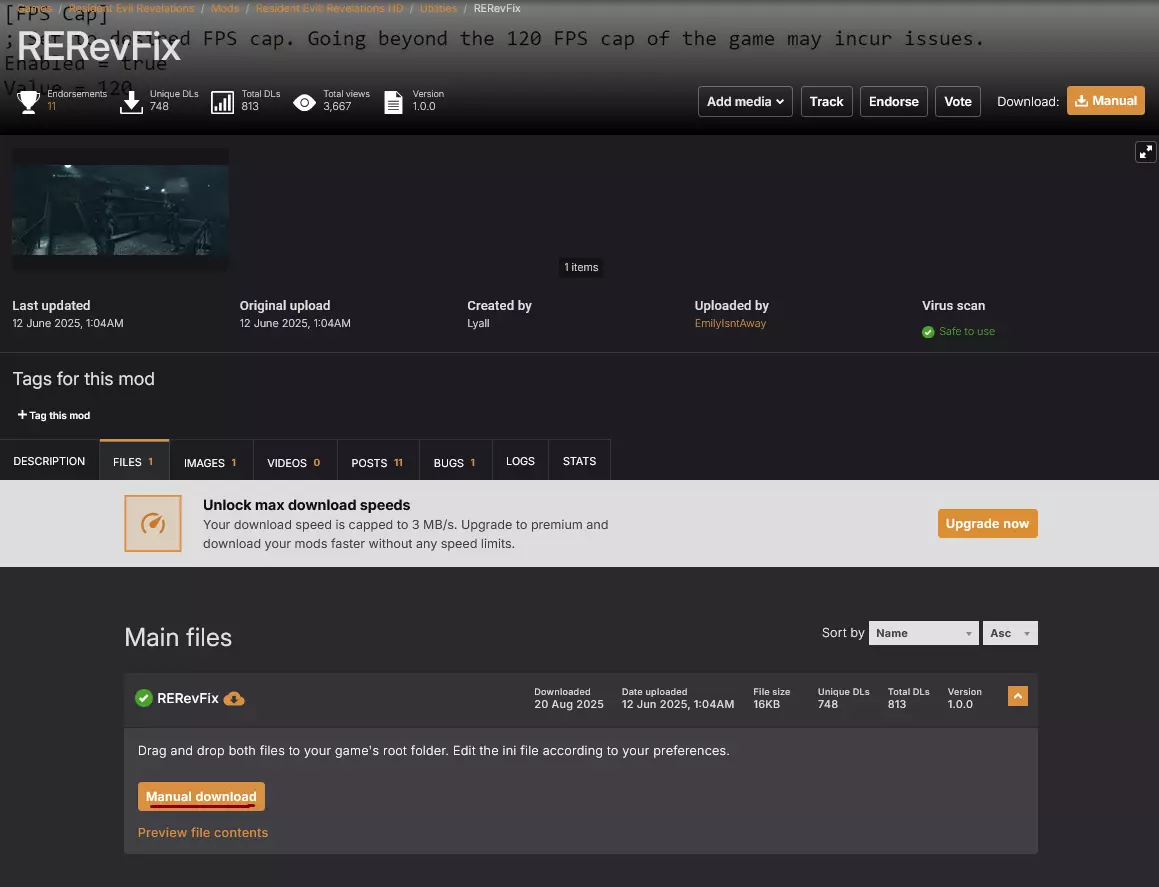Screen dimensions: 1159x887
Task: View the Logs tab
Action: coord(520,461)
